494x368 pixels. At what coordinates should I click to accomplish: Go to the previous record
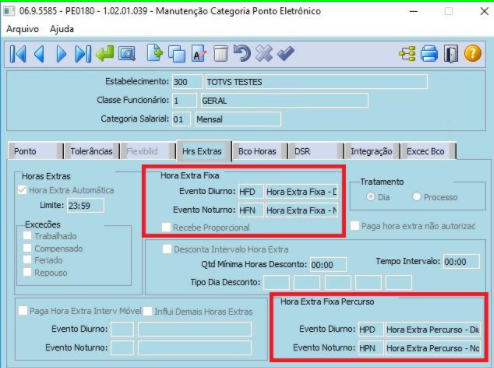pyautogui.click(x=40, y=54)
